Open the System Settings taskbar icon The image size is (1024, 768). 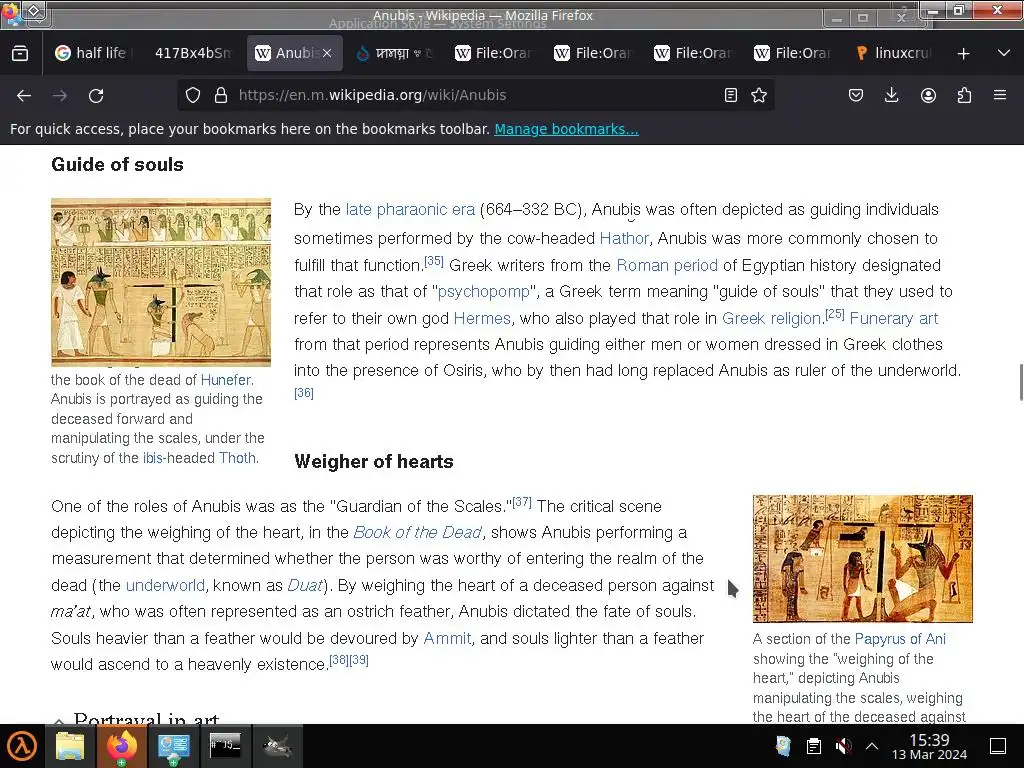point(173,746)
